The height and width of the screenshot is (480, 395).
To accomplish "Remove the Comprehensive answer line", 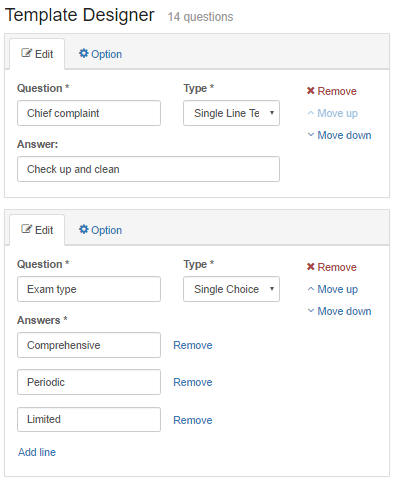I will 193,345.
